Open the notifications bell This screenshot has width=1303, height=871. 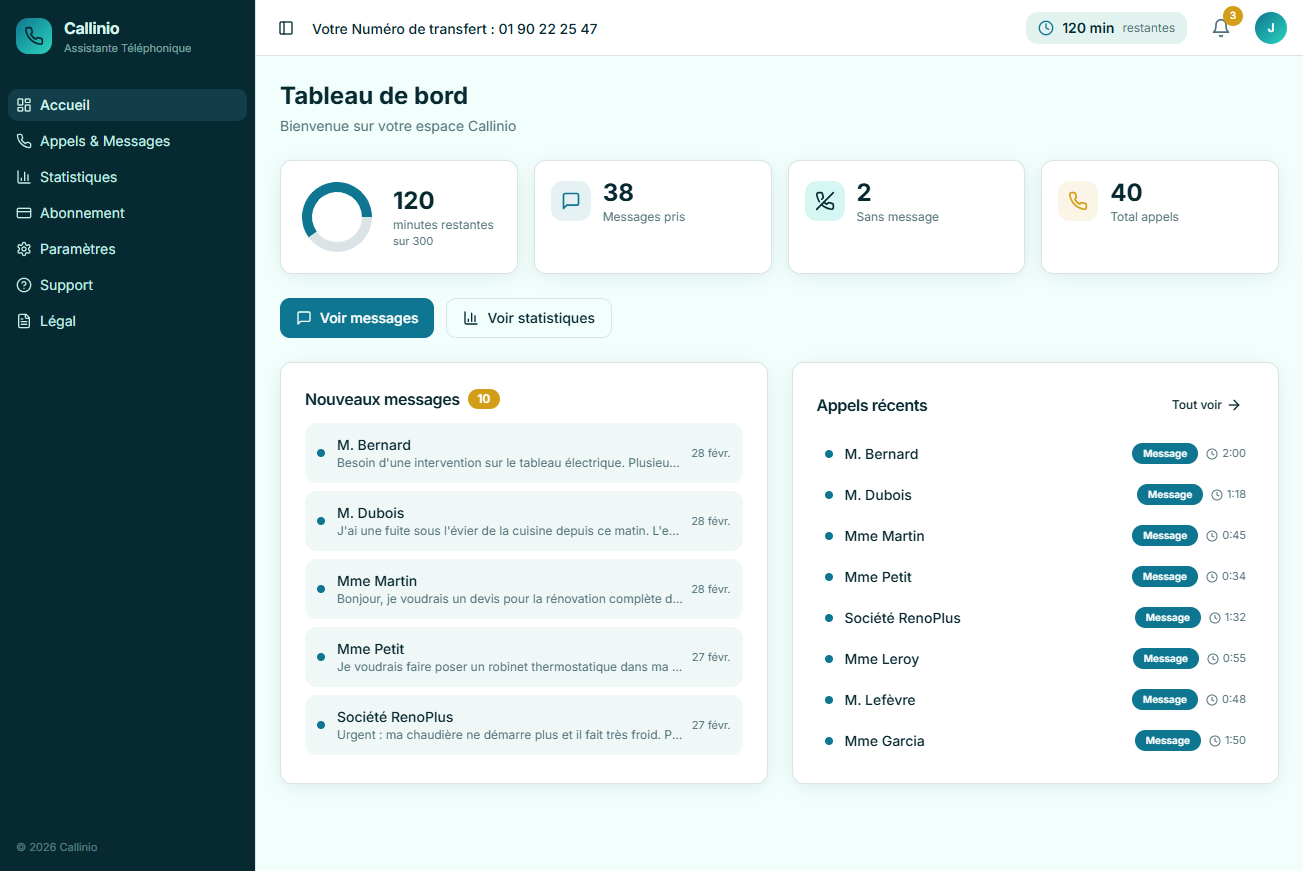pos(1221,28)
